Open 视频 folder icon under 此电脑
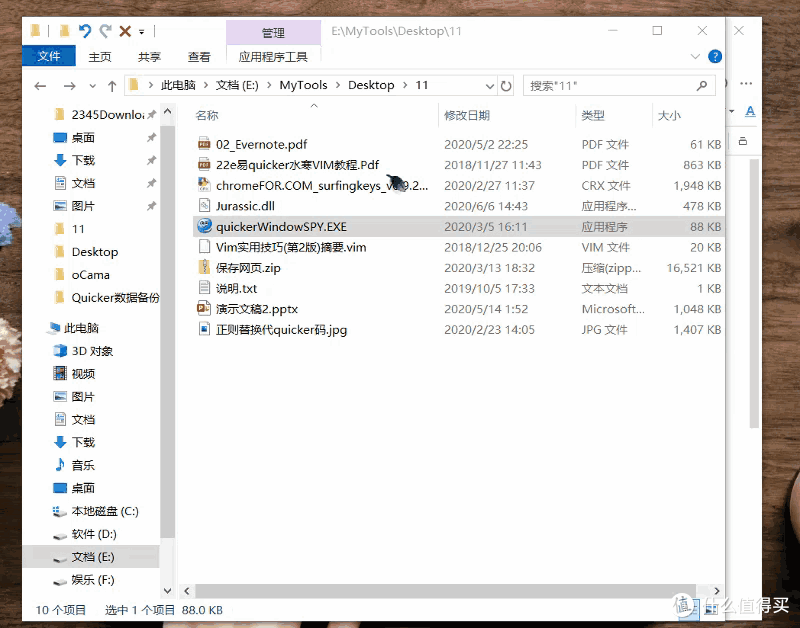Image resolution: width=800 pixels, height=628 pixels. point(60,373)
